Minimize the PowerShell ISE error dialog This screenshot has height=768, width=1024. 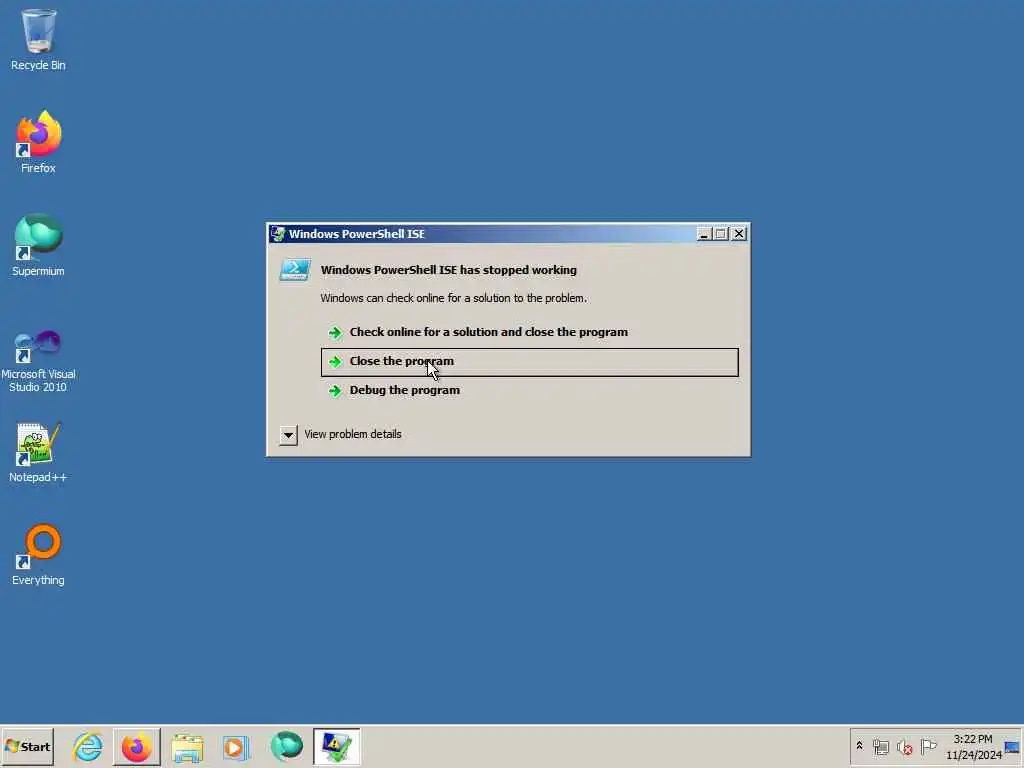[x=703, y=234]
